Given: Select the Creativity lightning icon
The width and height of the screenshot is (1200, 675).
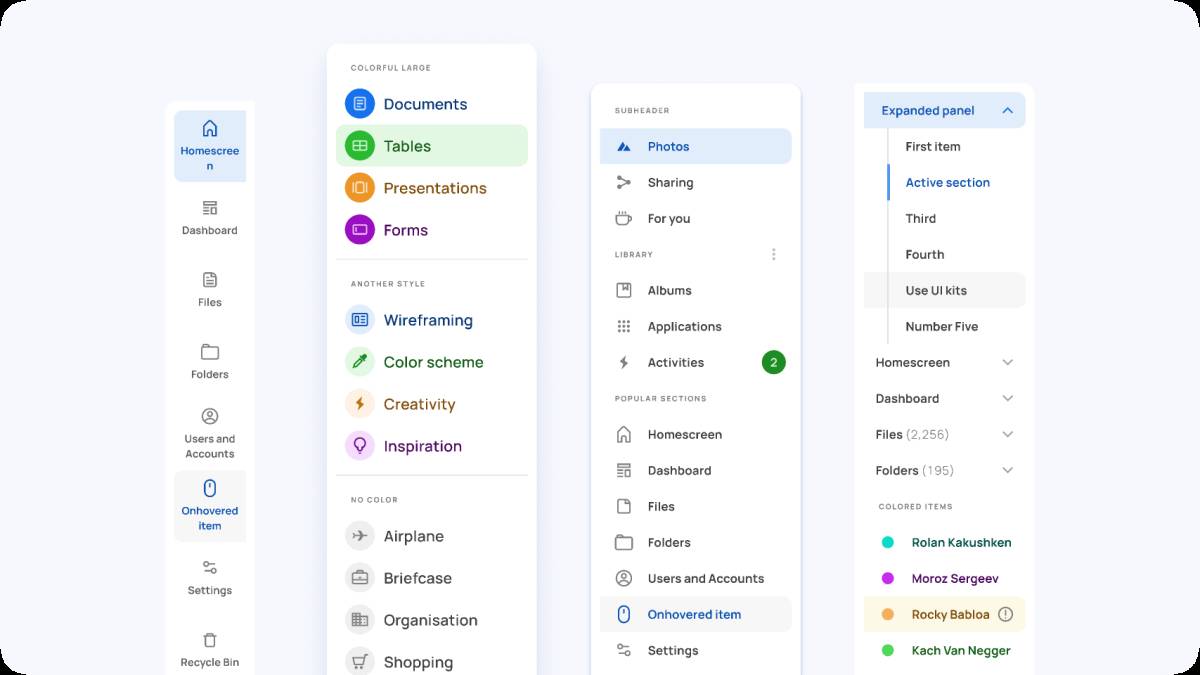Looking at the screenshot, I should [x=360, y=404].
